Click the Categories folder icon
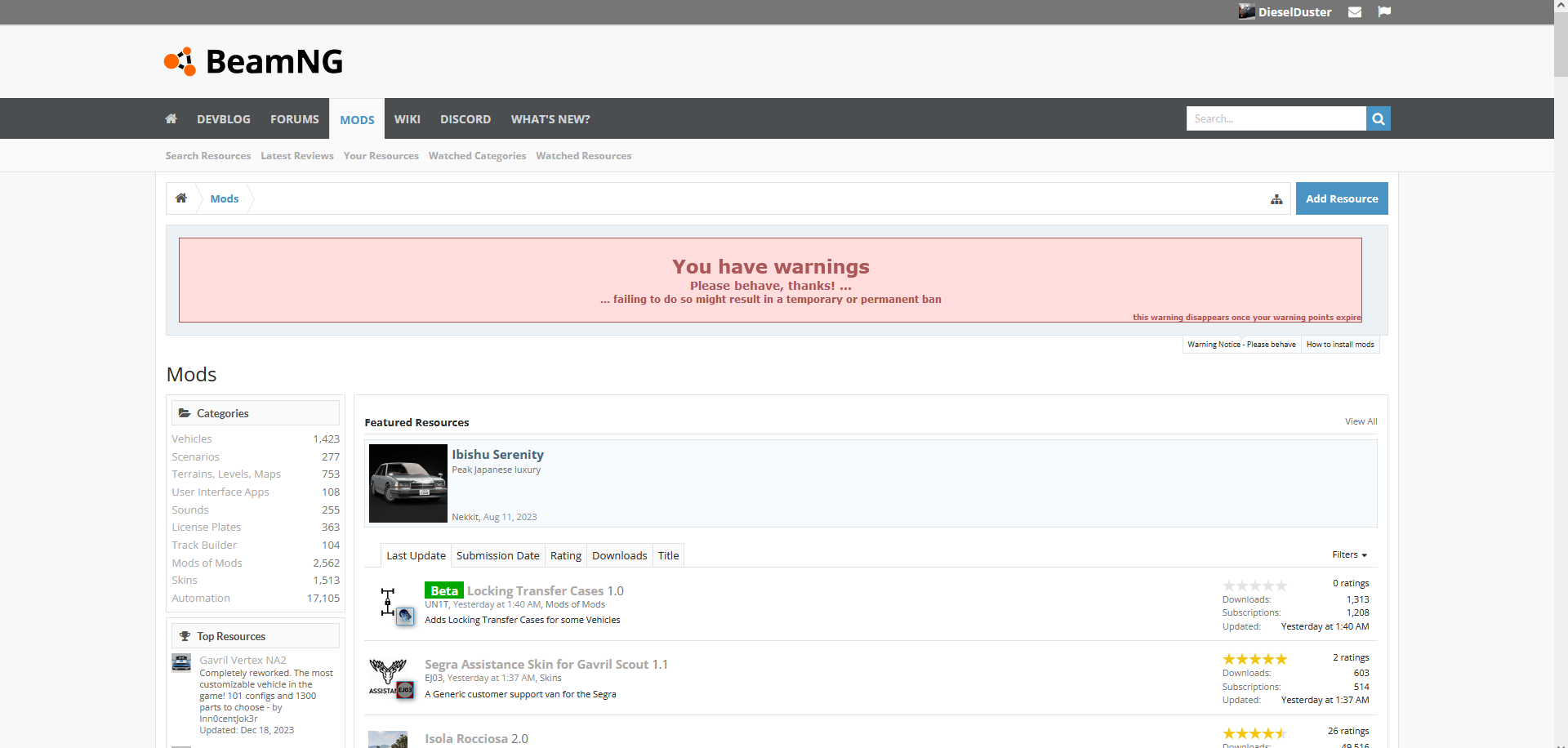 pyautogui.click(x=185, y=413)
